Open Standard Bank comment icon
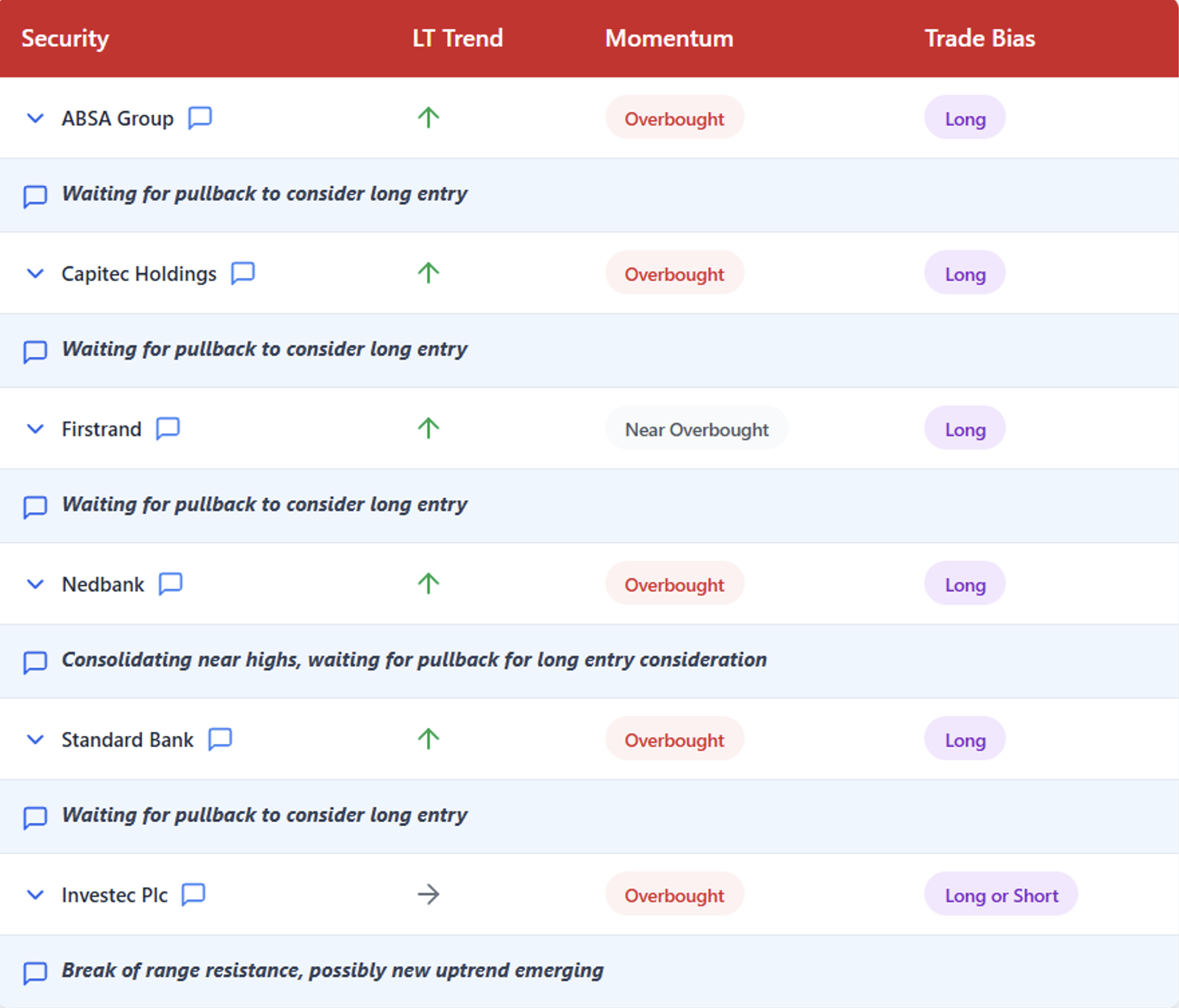Viewport: 1179px width, 1008px height. click(220, 739)
